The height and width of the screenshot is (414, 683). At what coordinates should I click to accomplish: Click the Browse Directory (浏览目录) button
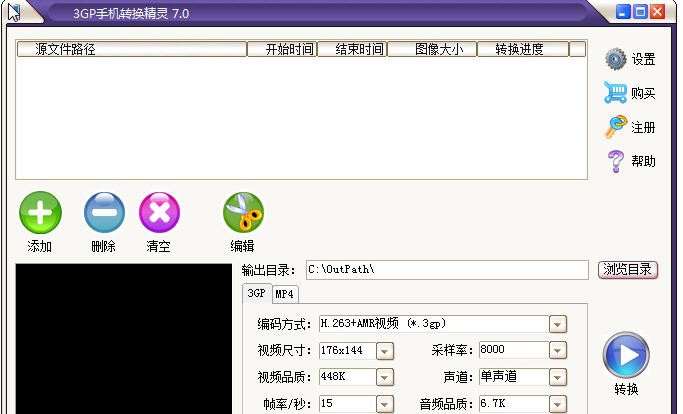coord(628,270)
